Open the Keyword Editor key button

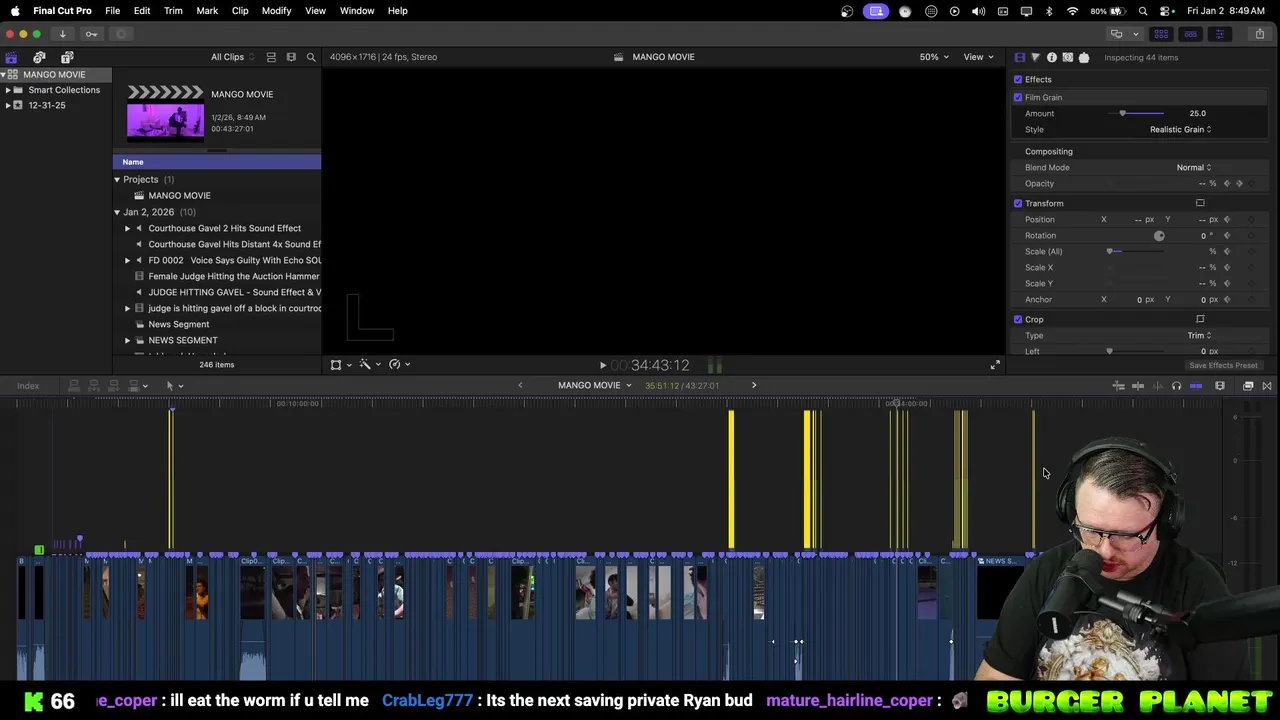pos(91,34)
